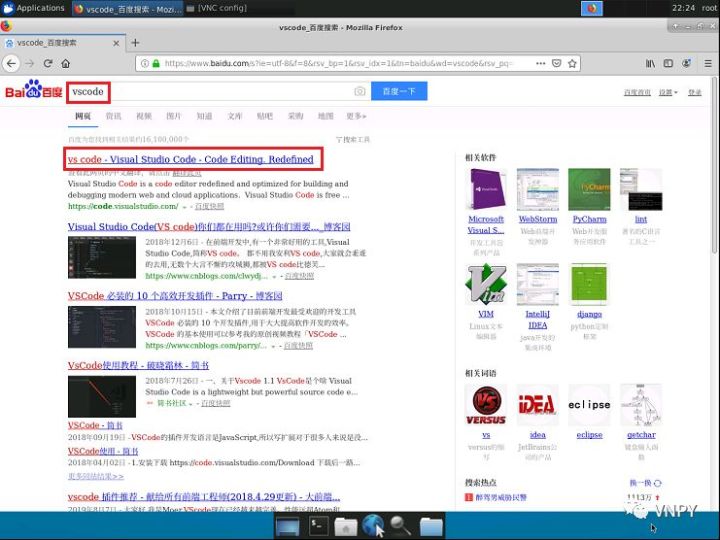Viewport: 720px width, 540px height.
Task: Switch to 文库 results tab
Action: (x=235, y=116)
